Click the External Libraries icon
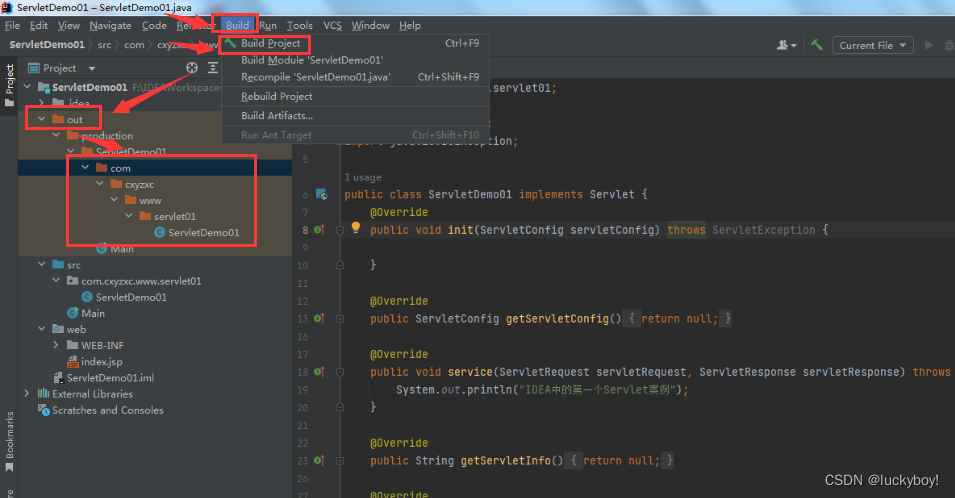The height and width of the screenshot is (498, 955). [44, 394]
